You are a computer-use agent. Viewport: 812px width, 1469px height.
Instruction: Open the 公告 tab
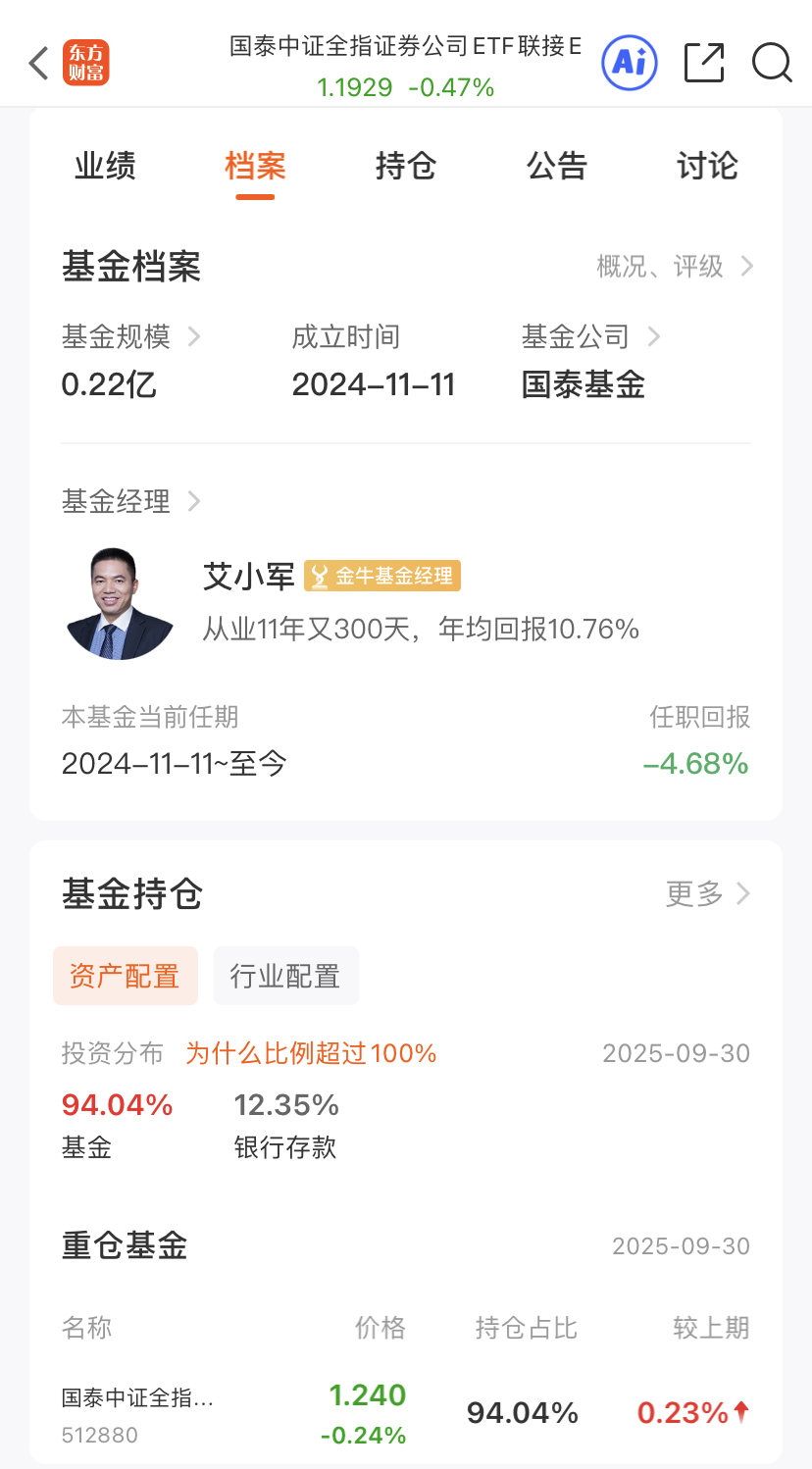point(556,166)
